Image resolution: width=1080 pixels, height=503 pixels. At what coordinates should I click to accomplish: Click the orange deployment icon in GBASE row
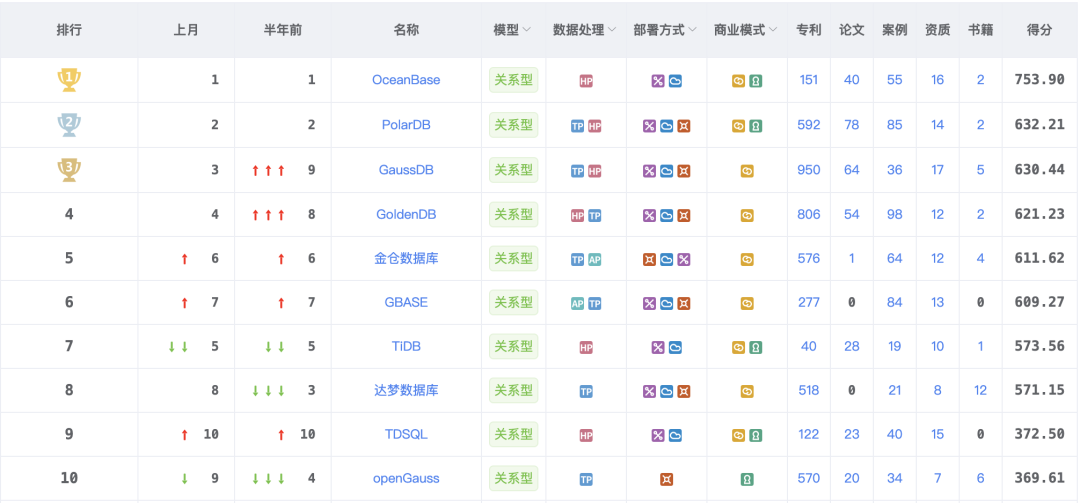[x=683, y=303]
